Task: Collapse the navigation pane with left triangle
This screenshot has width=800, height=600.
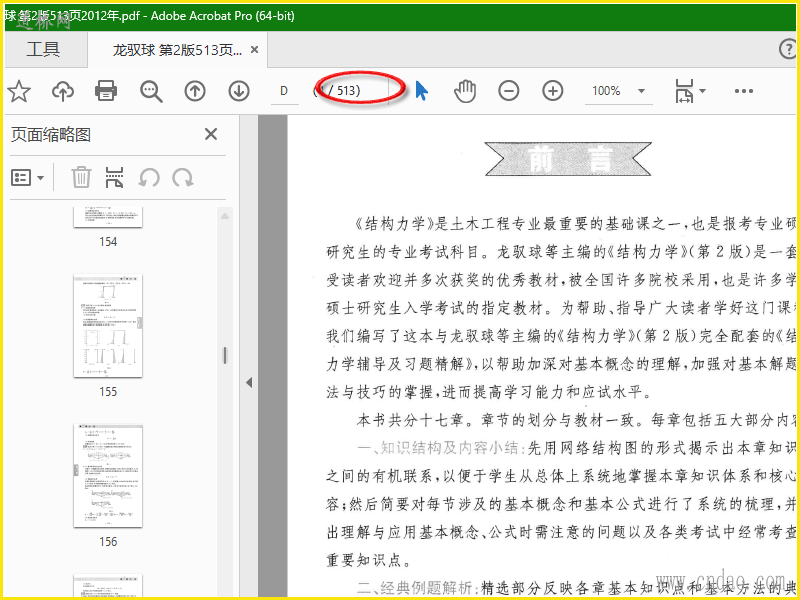Action: pyautogui.click(x=249, y=382)
